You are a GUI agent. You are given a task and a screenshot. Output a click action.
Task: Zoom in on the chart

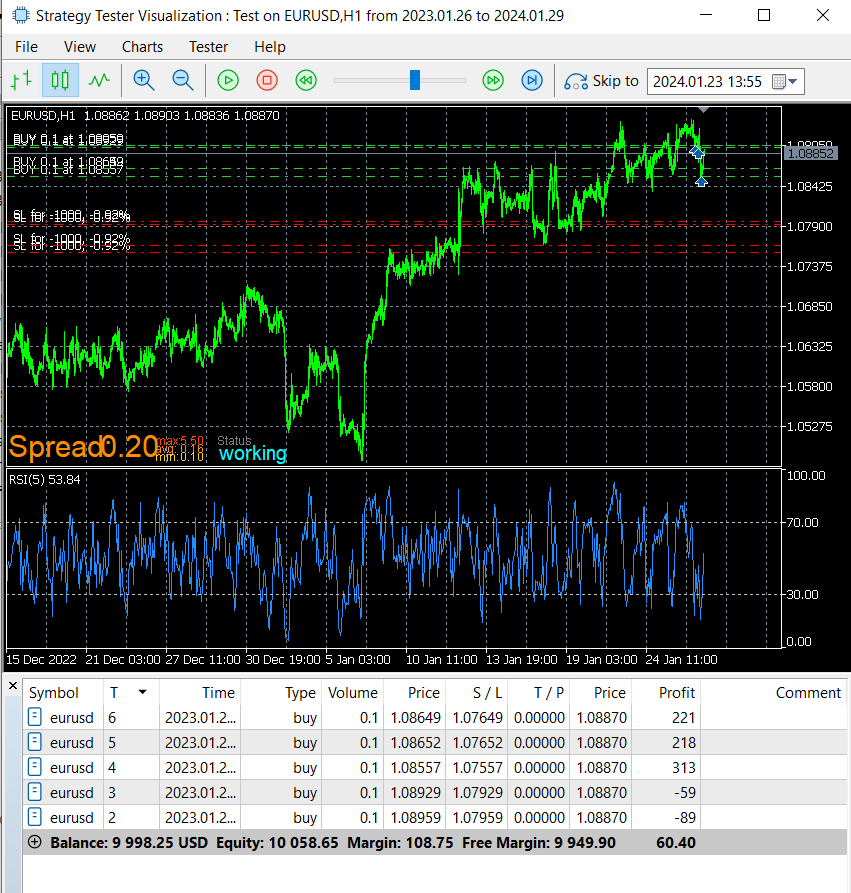(x=144, y=80)
